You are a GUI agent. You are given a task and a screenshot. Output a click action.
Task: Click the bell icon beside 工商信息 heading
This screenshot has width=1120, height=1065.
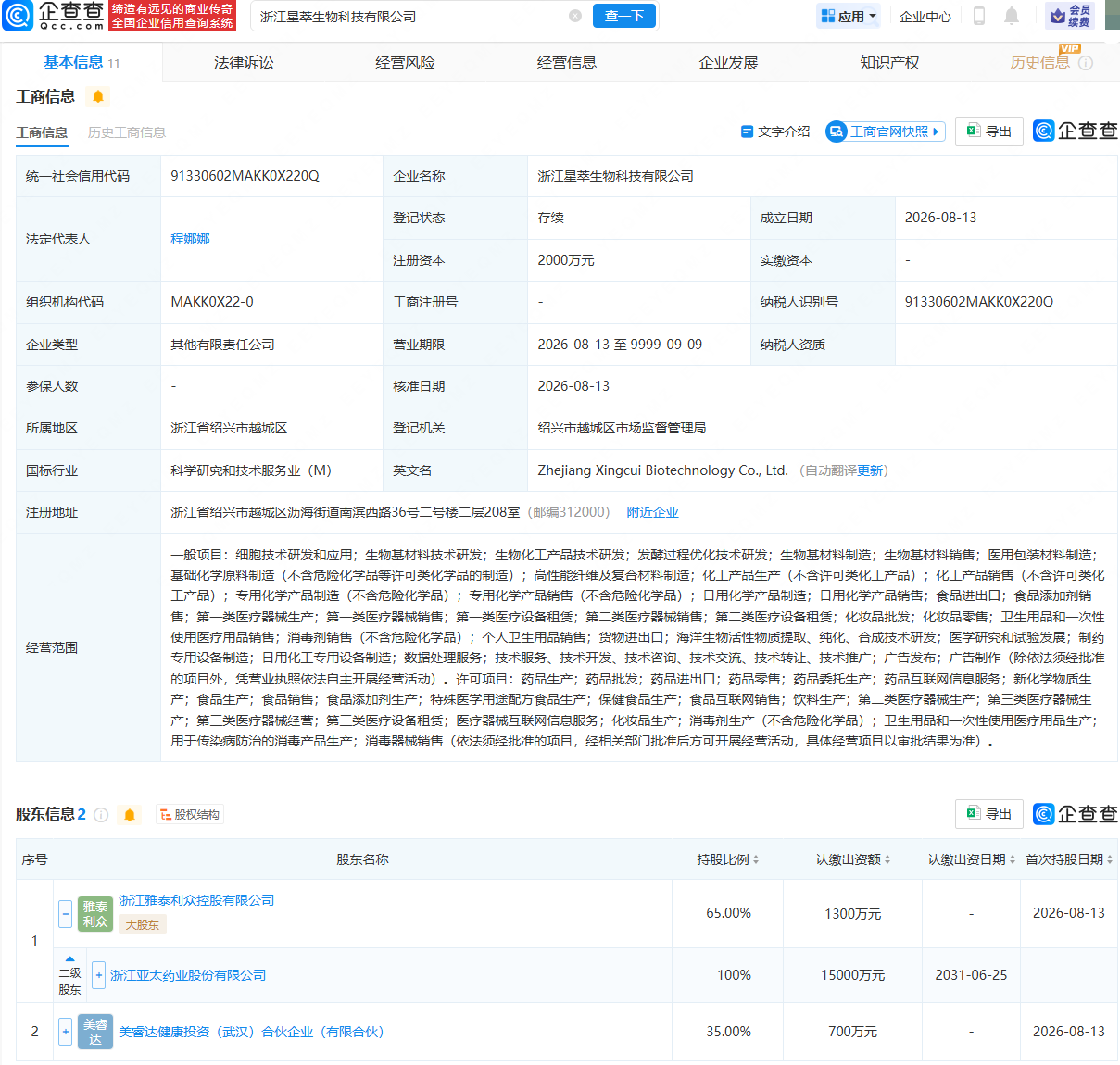[x=98, y=96]
